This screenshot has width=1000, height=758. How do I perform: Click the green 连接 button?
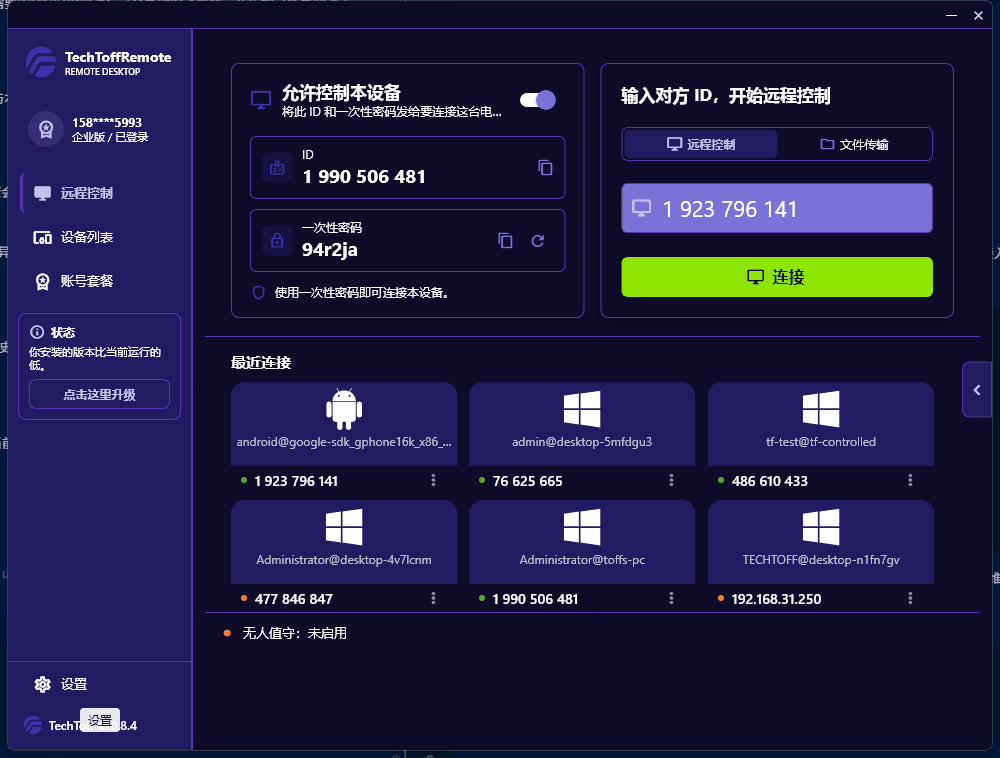777,277
